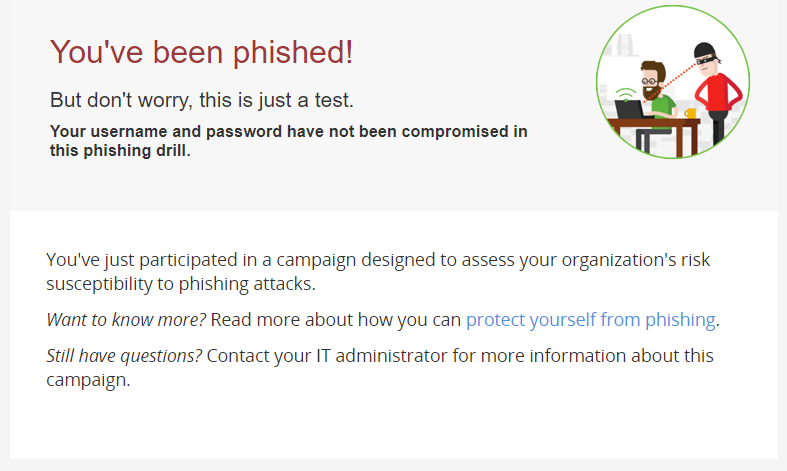Click the italic 'Still have questions?' text
The height and width of the screenshot is (471, 787).
pos(124,356)
